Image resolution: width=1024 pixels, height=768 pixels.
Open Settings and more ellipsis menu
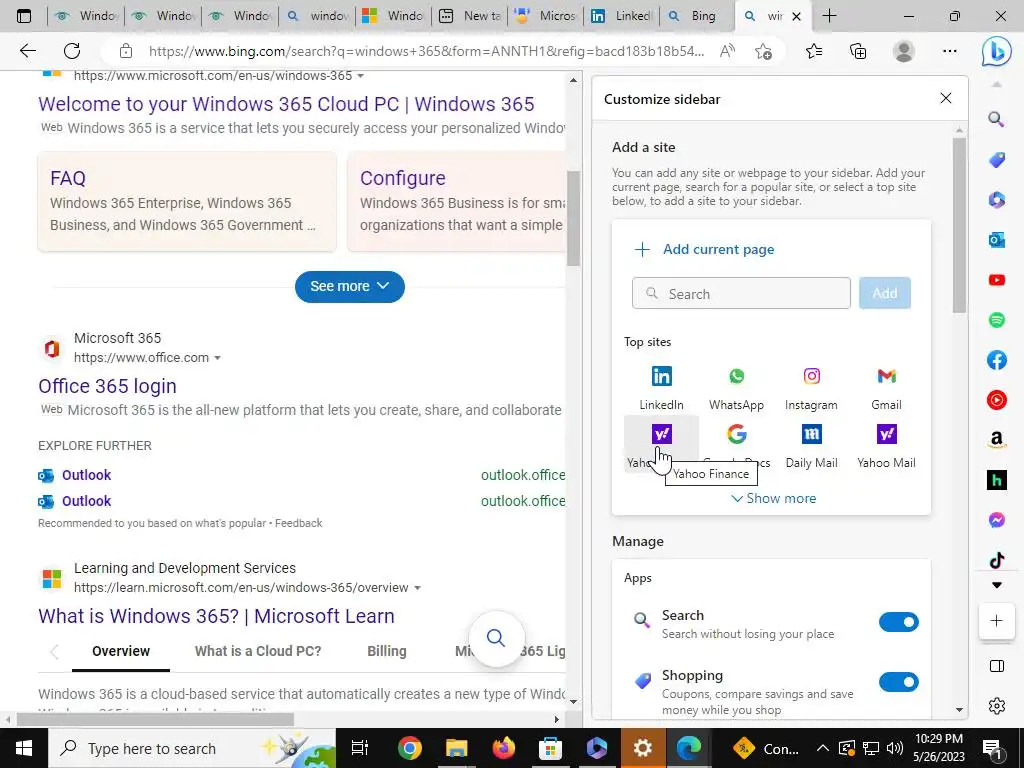(950, 51)
